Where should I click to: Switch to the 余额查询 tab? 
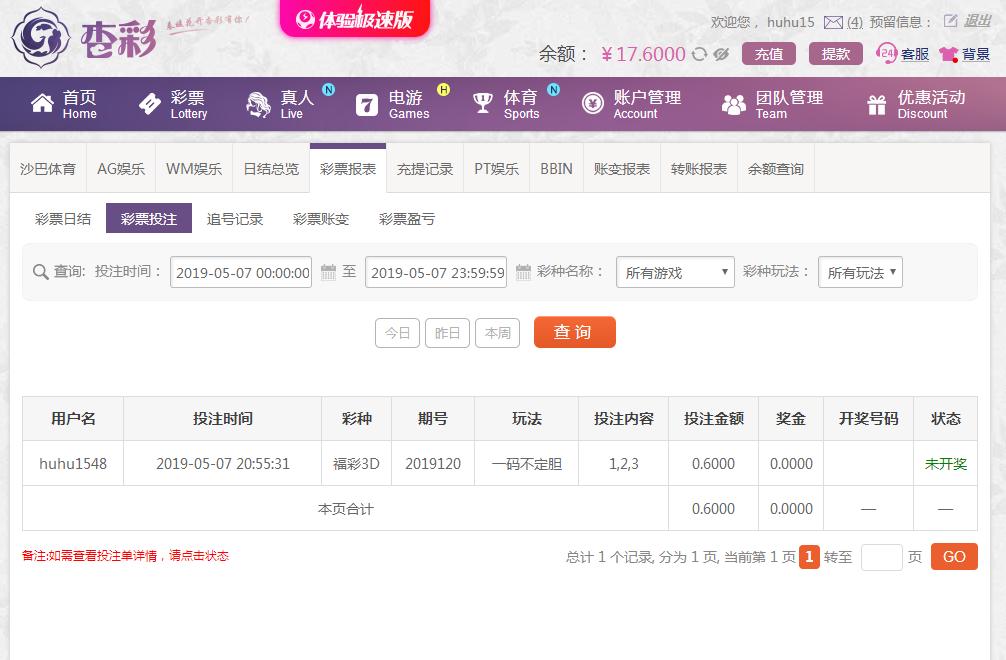[x=776, y=169]
